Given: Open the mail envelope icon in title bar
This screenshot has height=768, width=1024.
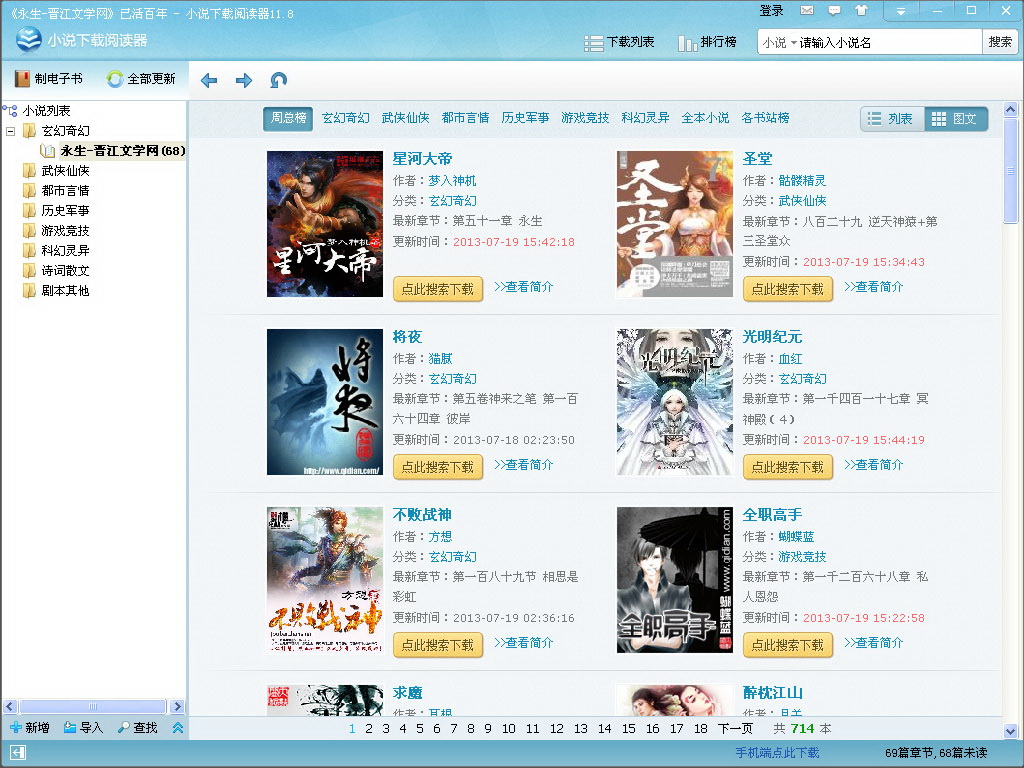Looking at the screenshot, I should point(807,11).
